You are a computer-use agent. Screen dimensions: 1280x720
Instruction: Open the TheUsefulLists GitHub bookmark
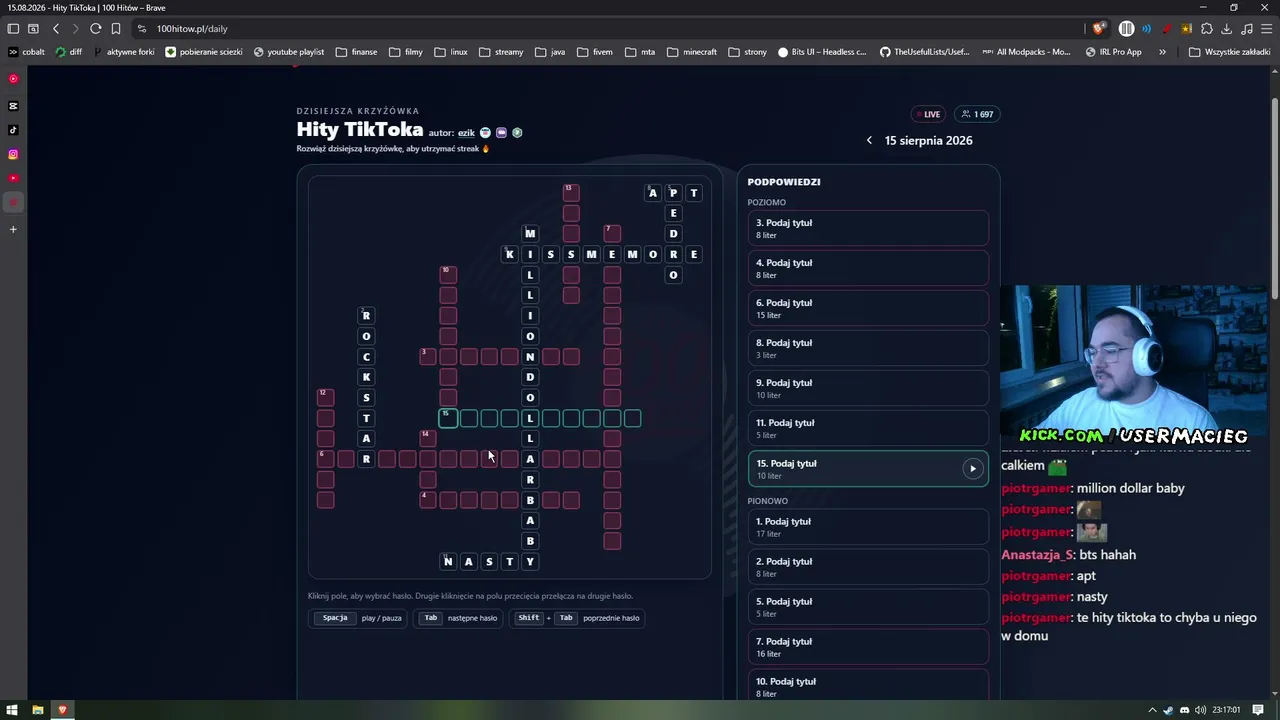(x=925, y=52)
